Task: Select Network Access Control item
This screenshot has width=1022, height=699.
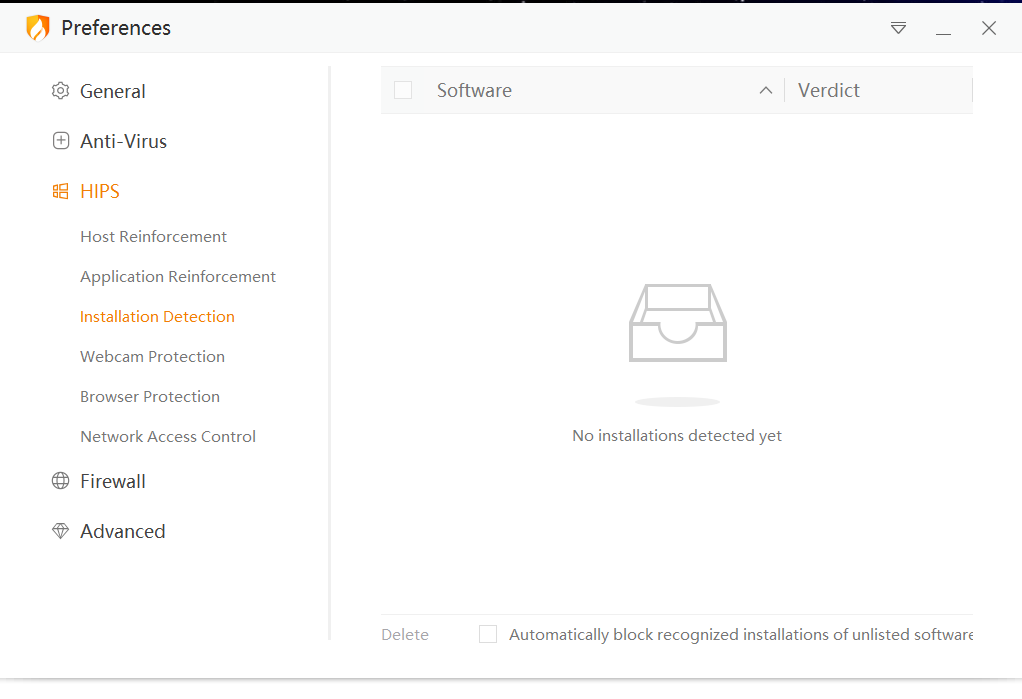Action: click(x=168, y=436)
